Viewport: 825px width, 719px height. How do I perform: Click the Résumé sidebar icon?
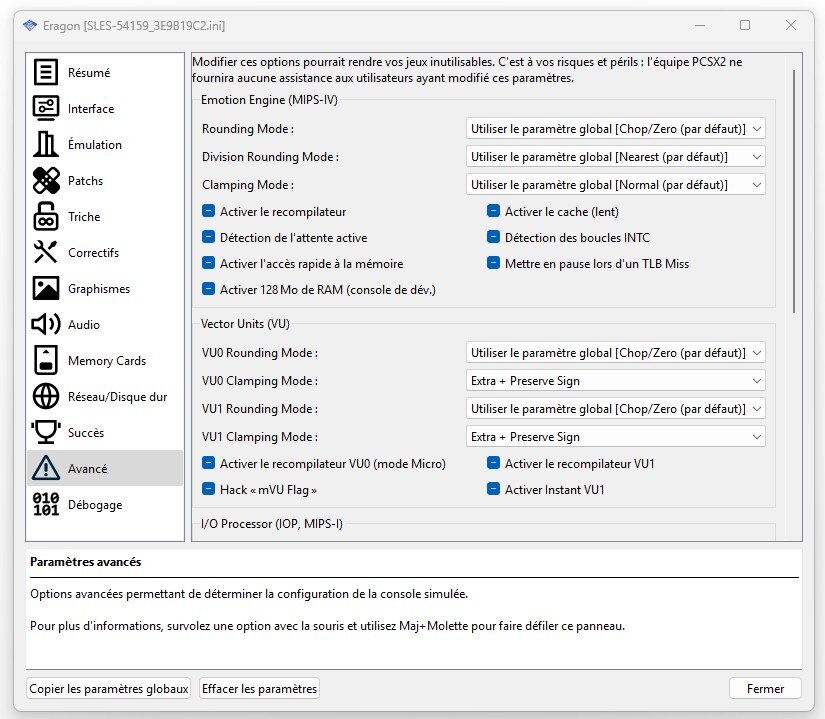click(x=46, y=73)
